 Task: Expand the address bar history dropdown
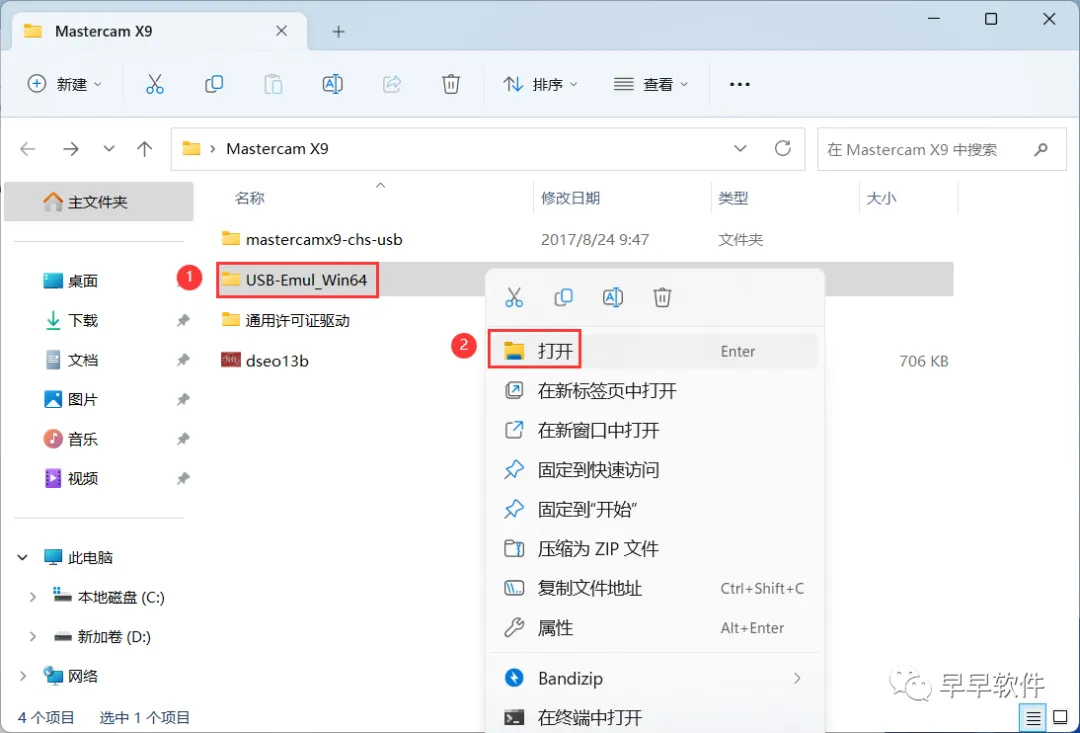pyautogui.click(x=740, y=149)
